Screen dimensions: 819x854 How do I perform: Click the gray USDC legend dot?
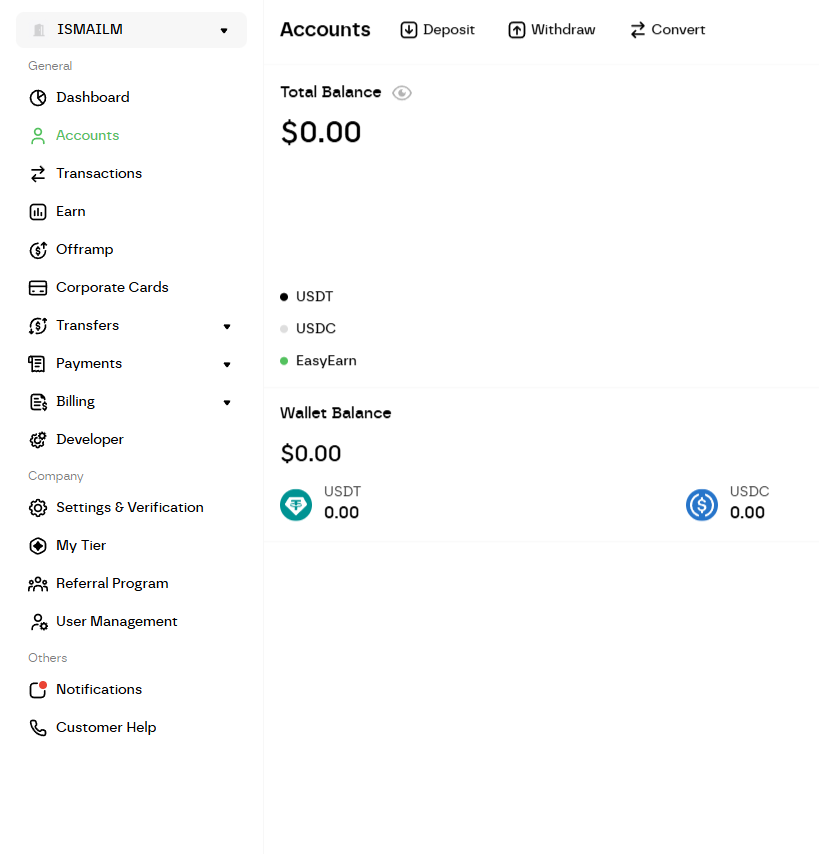tap(284, 329)
